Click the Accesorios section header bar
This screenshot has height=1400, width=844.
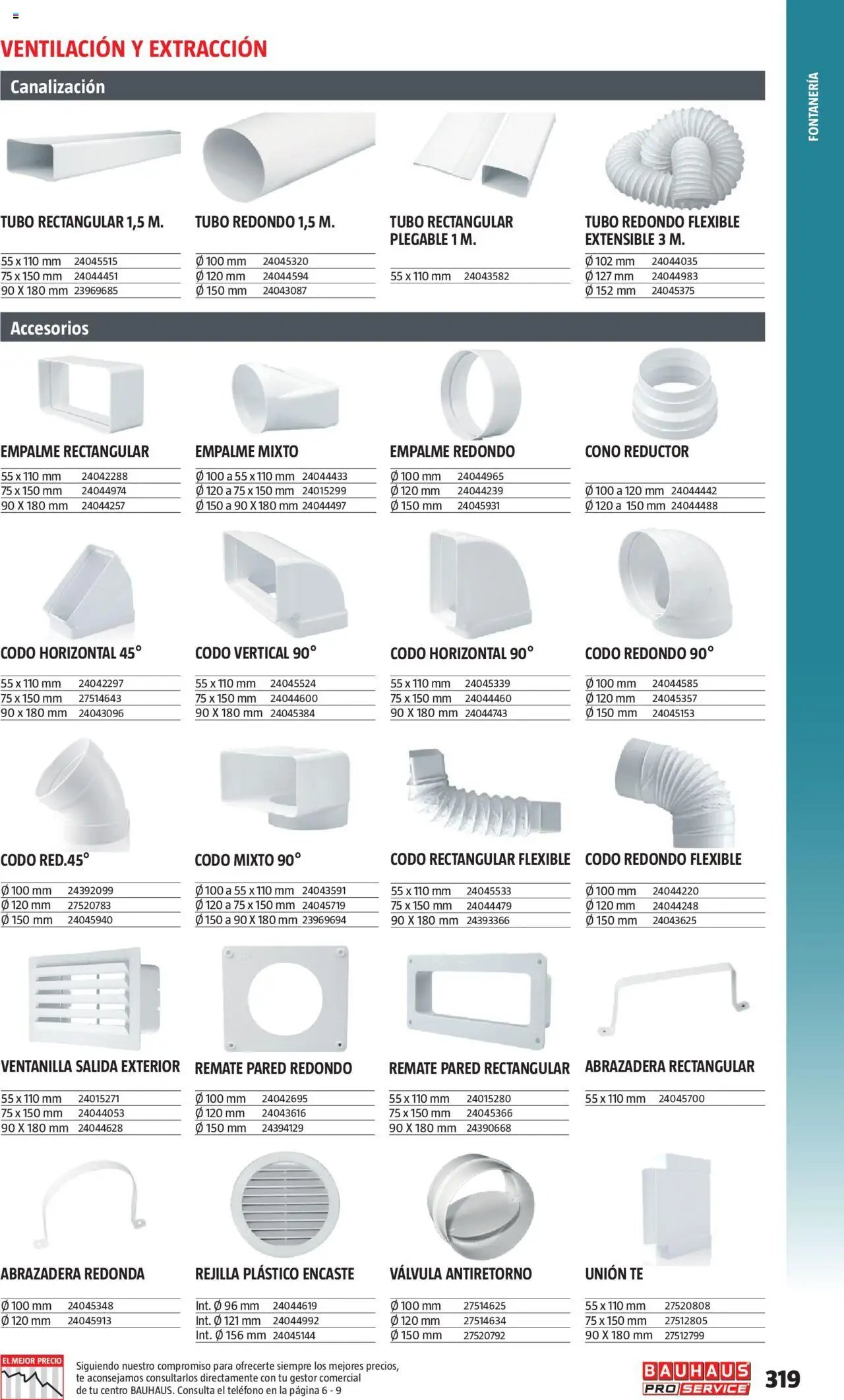(x=382, y=328)
